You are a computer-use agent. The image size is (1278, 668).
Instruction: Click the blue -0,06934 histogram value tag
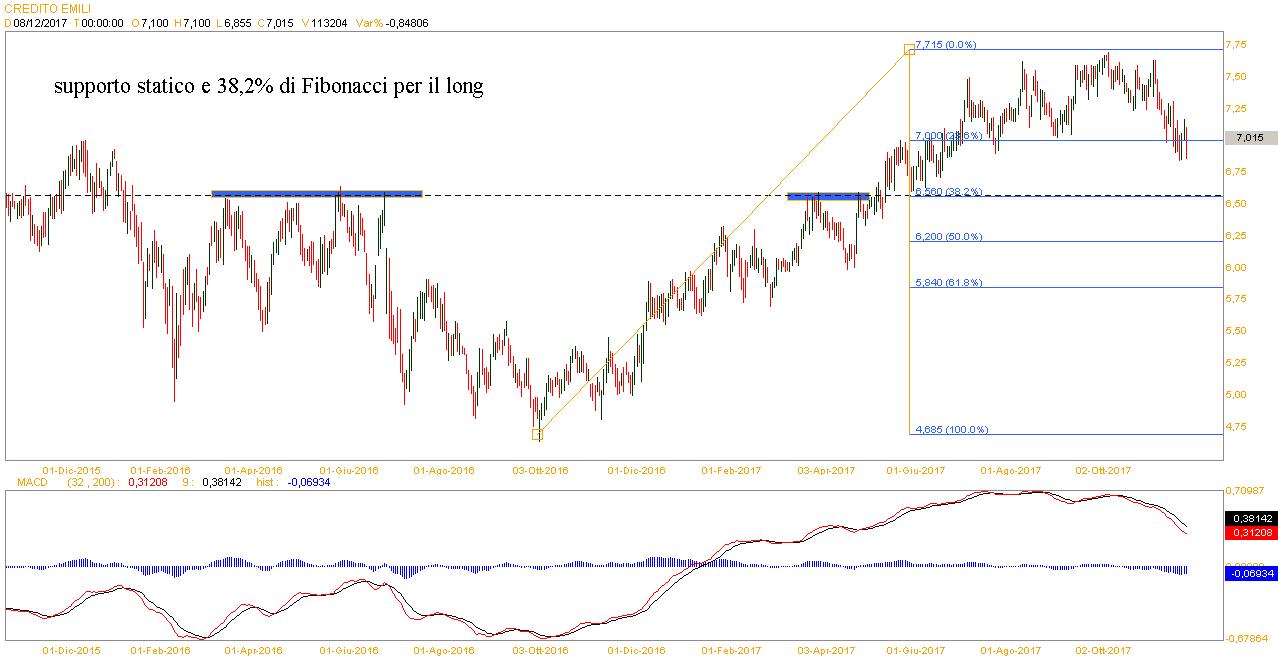pos(1250,573)
